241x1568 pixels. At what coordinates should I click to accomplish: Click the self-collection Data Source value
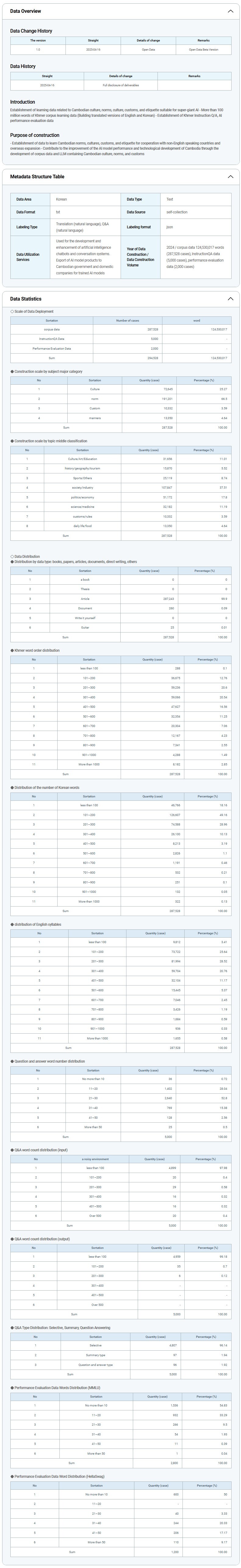point(176,212)
